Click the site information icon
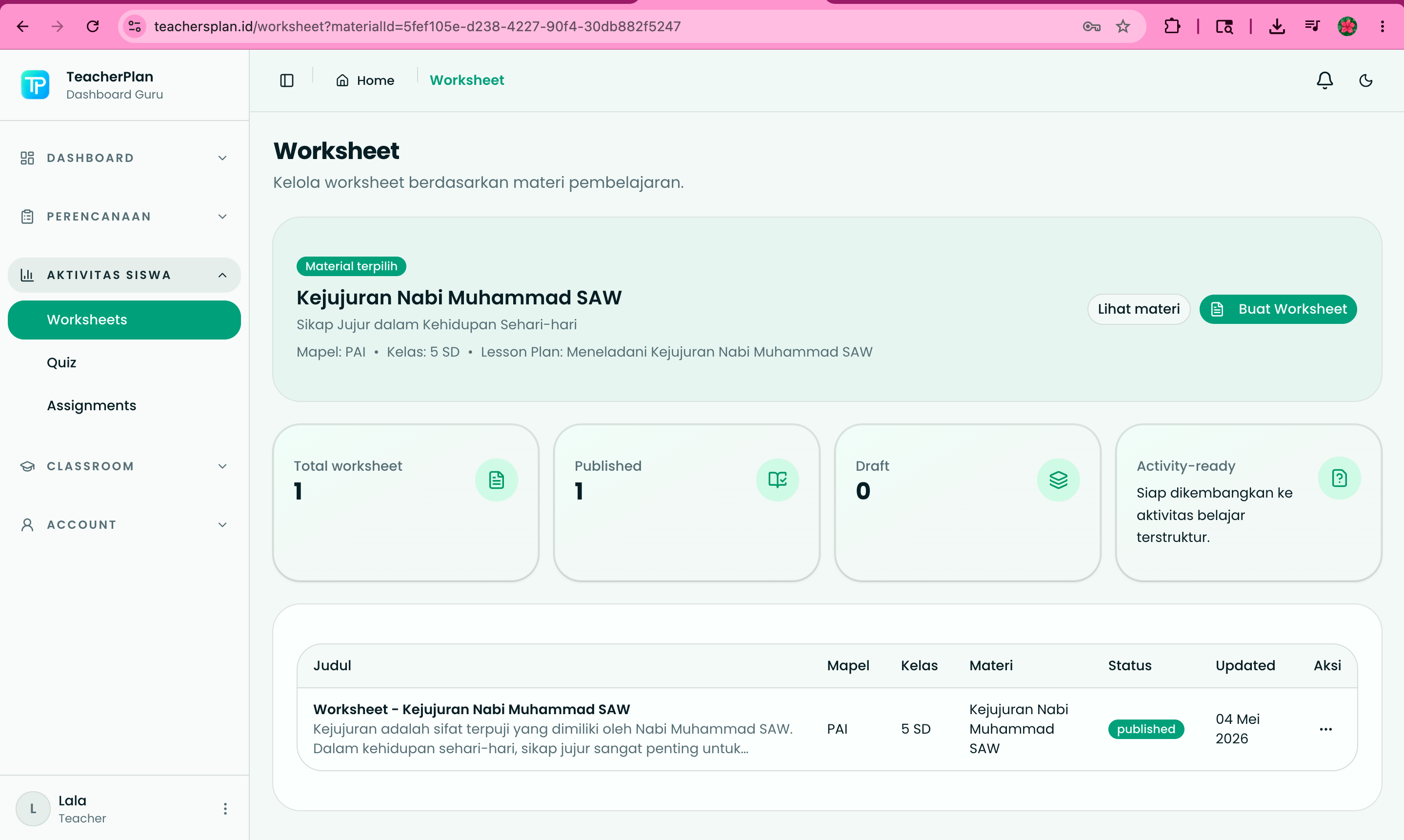The image size is (1404, 840). tap(135, 26)
